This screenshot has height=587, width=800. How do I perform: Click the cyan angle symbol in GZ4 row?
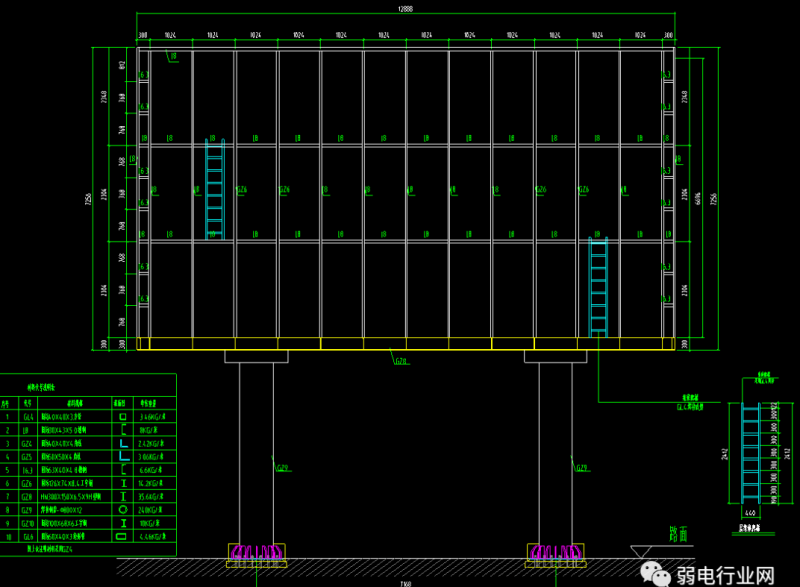coord(122,441)
